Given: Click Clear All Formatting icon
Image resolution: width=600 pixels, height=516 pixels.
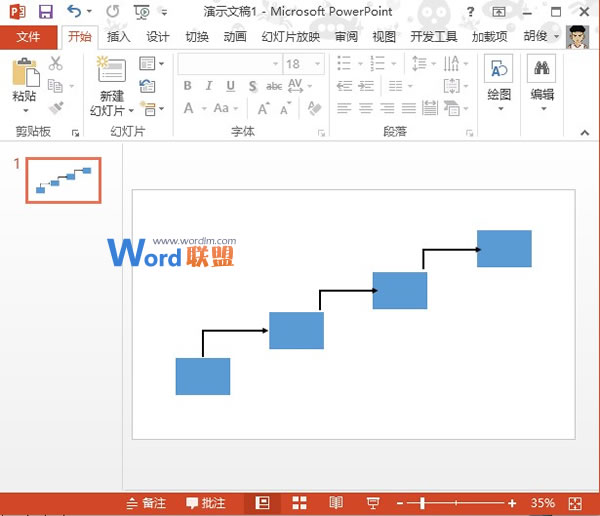Looking at the screenshot, I should 314,108.
